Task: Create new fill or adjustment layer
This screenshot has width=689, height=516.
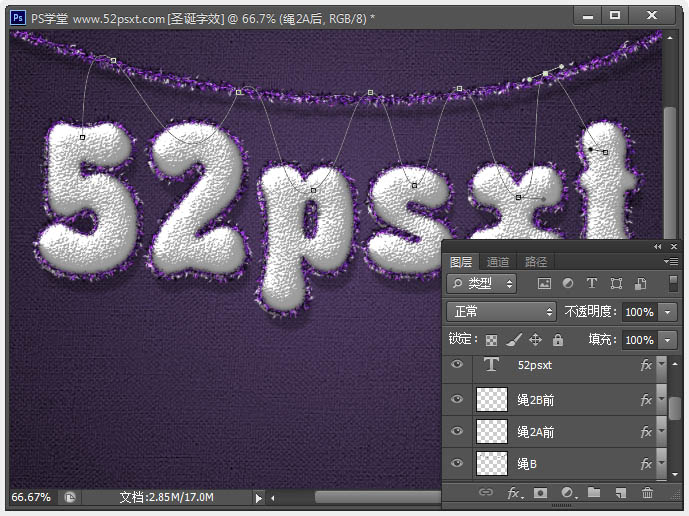Action: pos(568,493)
